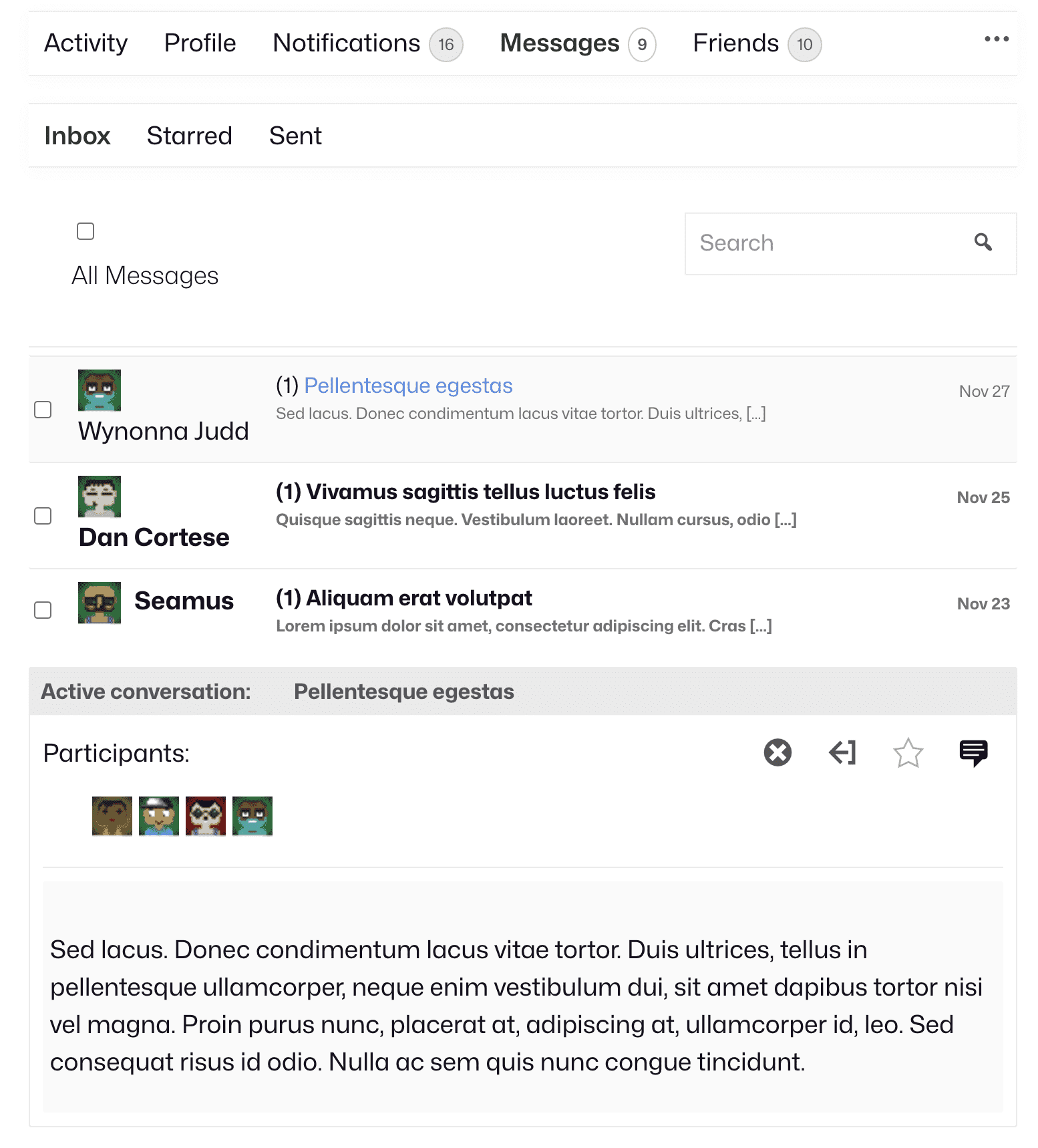The width and height of the screenshot is (1038, 1148).
Task: Click Seamus's avatar in message list
Action: (x=100, y=603)
